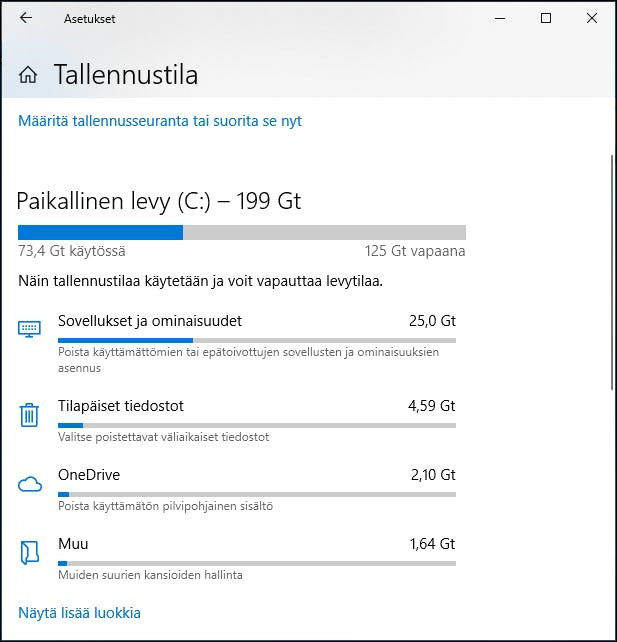
Task: Click the back arrow icon
Action: tap(26, 18)
